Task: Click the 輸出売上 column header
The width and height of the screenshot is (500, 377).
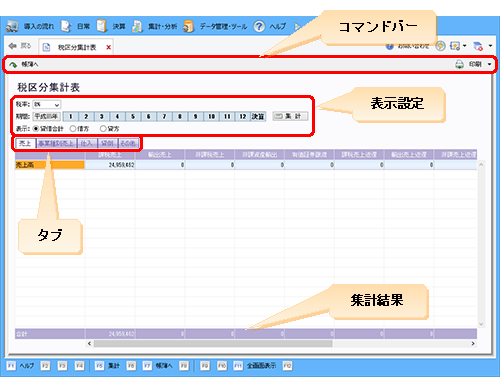Action: [160, 155]
